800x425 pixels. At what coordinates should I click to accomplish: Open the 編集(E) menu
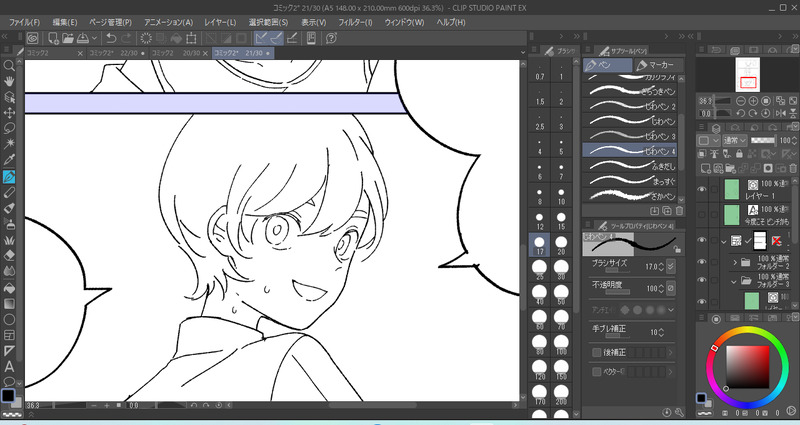pyautogui.click(x=65, y=22)
